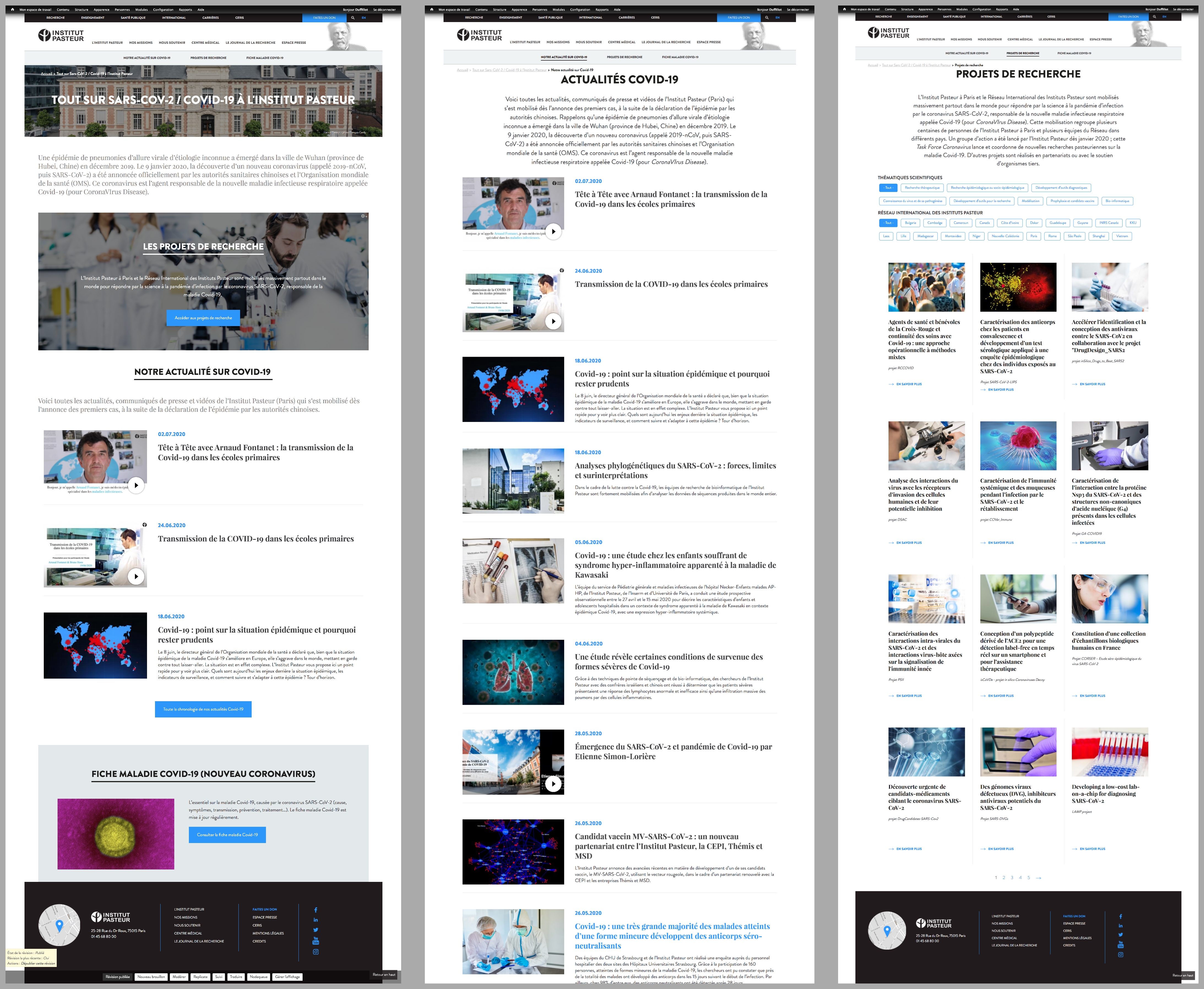Select the Modélisation theme filter

pyautogui.click(x=1030, y=200)
